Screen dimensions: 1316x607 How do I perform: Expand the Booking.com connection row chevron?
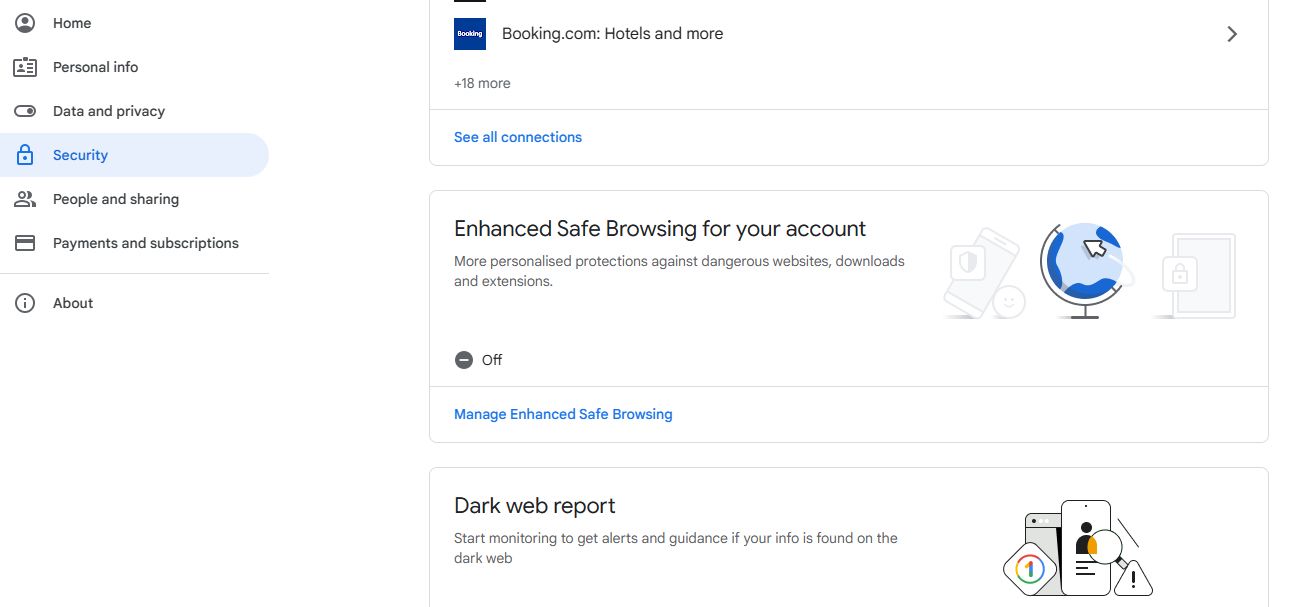1232,33
